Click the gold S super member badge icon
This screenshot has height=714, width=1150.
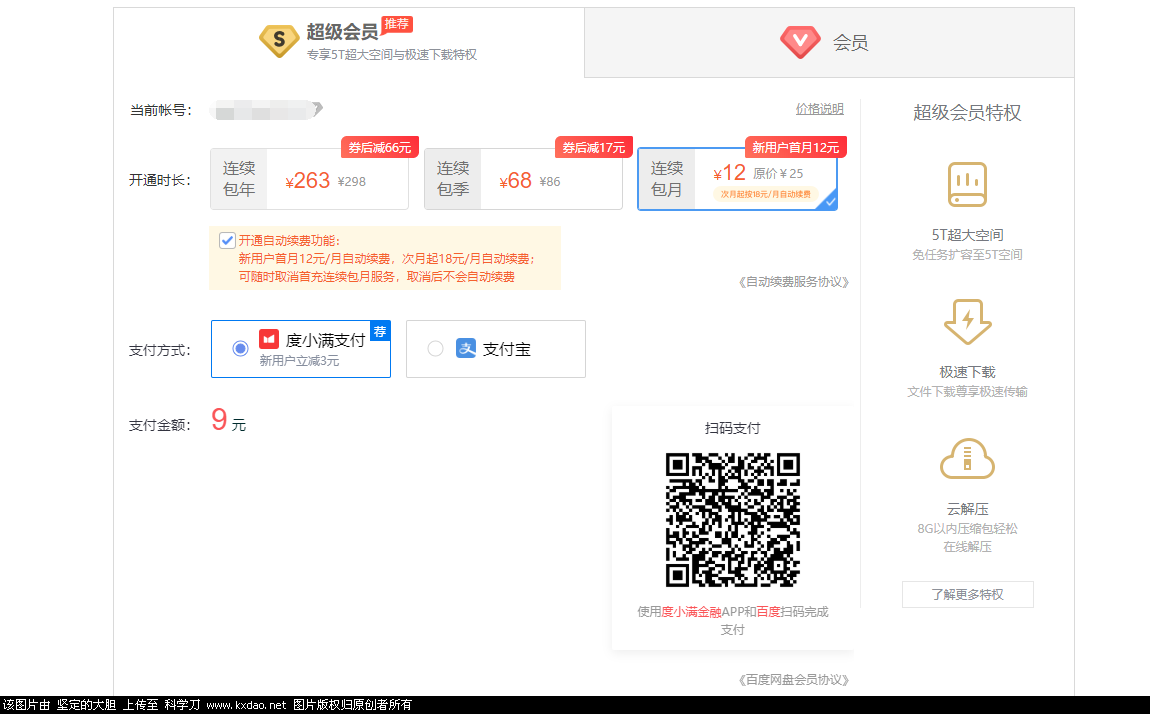(x=279, y=40)
